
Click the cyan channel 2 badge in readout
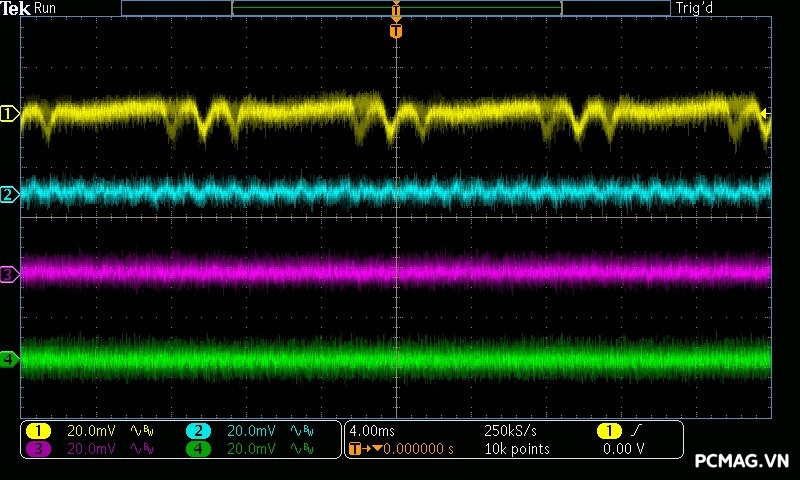(x=198, y=430)
